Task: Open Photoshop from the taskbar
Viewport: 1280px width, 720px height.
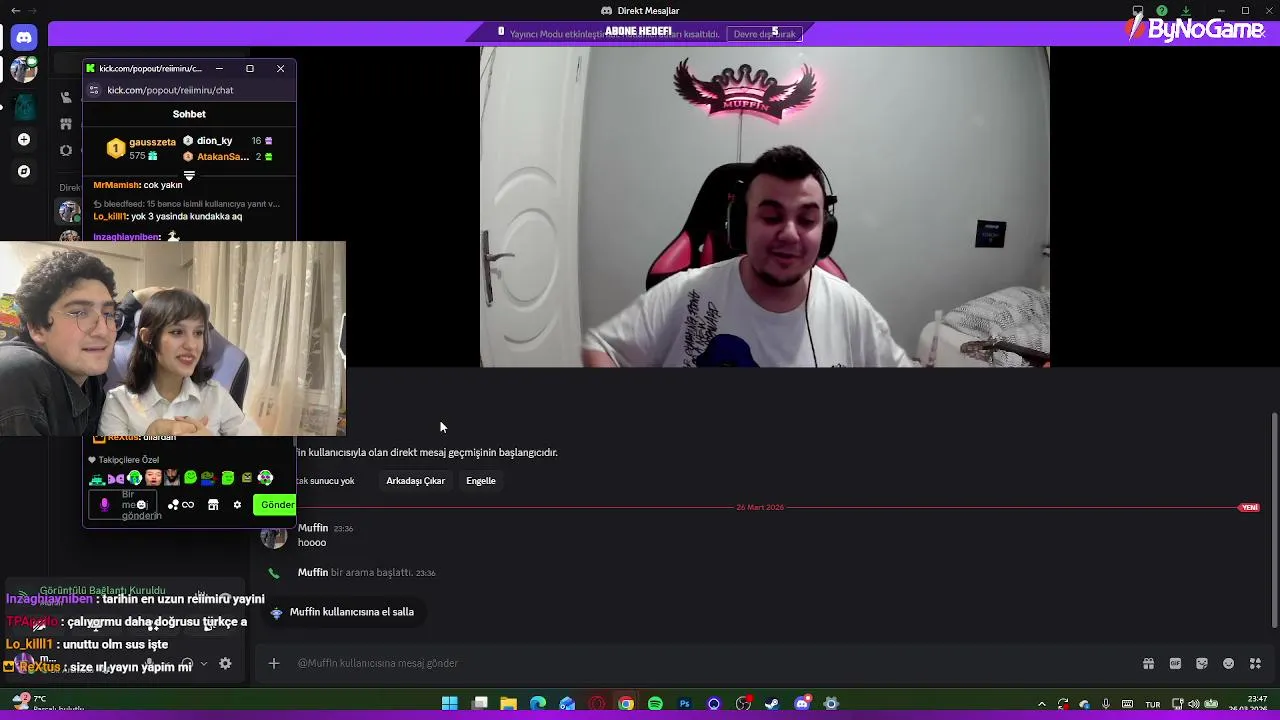Action: 685,704
